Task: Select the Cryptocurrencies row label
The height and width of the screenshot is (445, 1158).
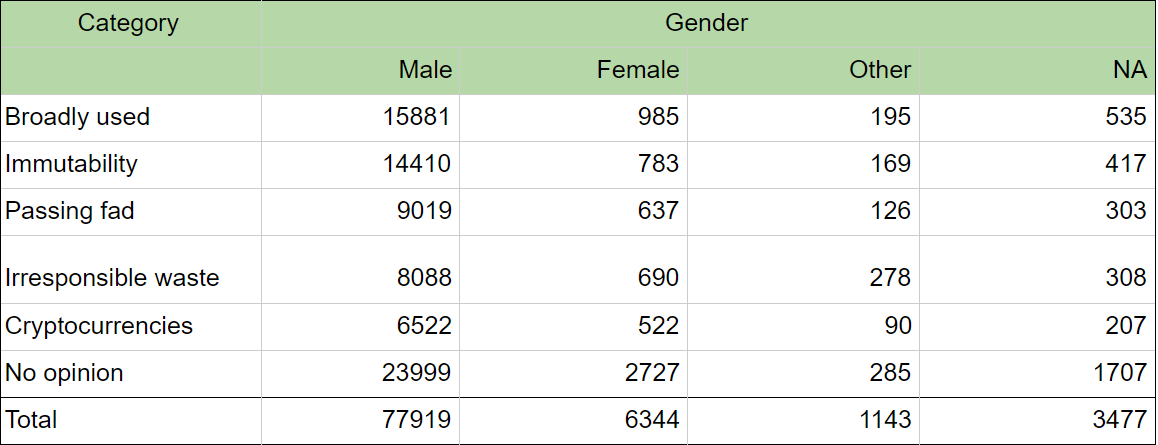Action: point(131,327)
